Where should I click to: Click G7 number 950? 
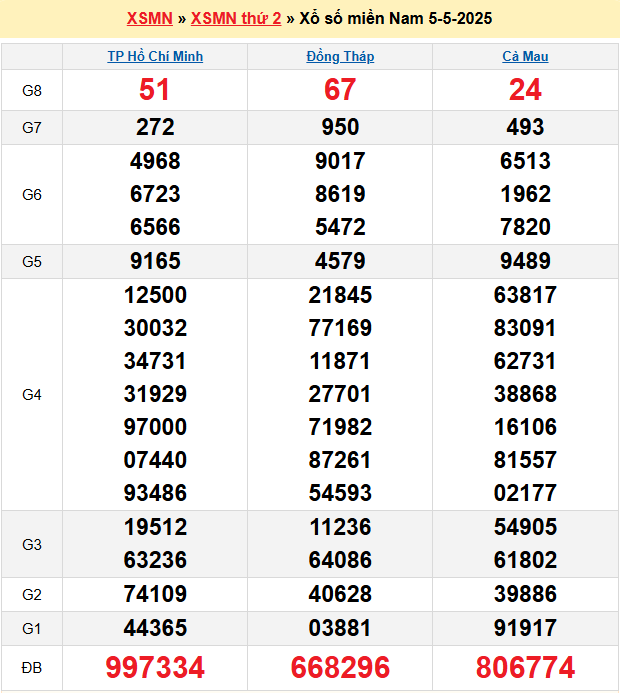pos(340,127)
